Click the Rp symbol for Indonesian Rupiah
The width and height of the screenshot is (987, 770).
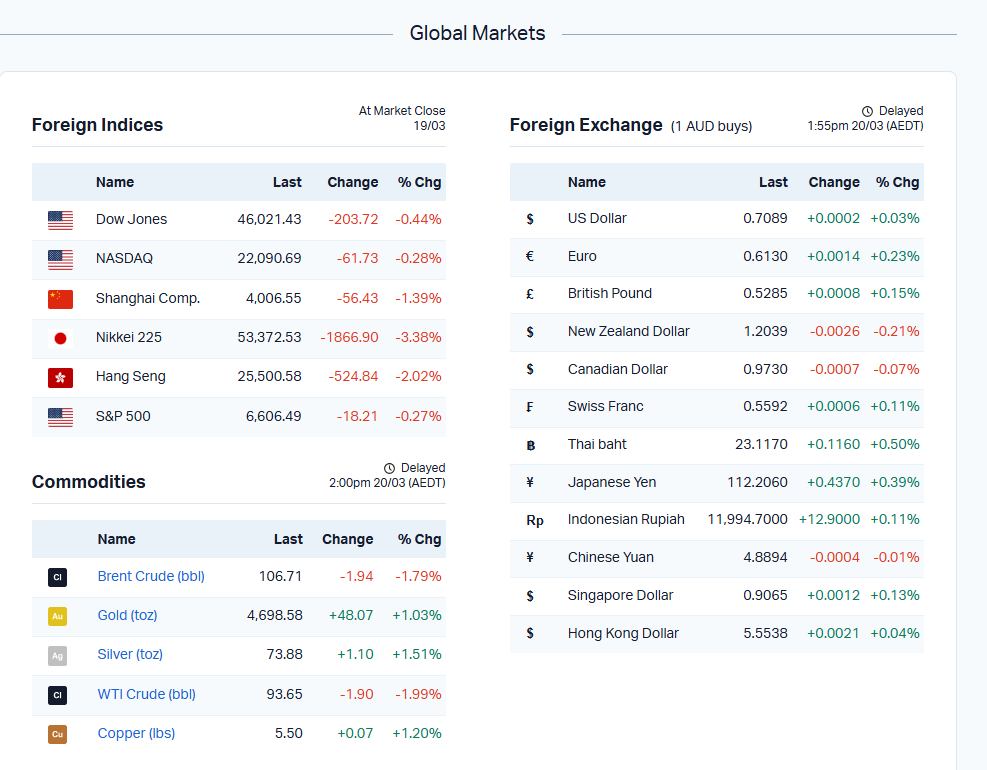pyautogui.click(x=534, y=520)
